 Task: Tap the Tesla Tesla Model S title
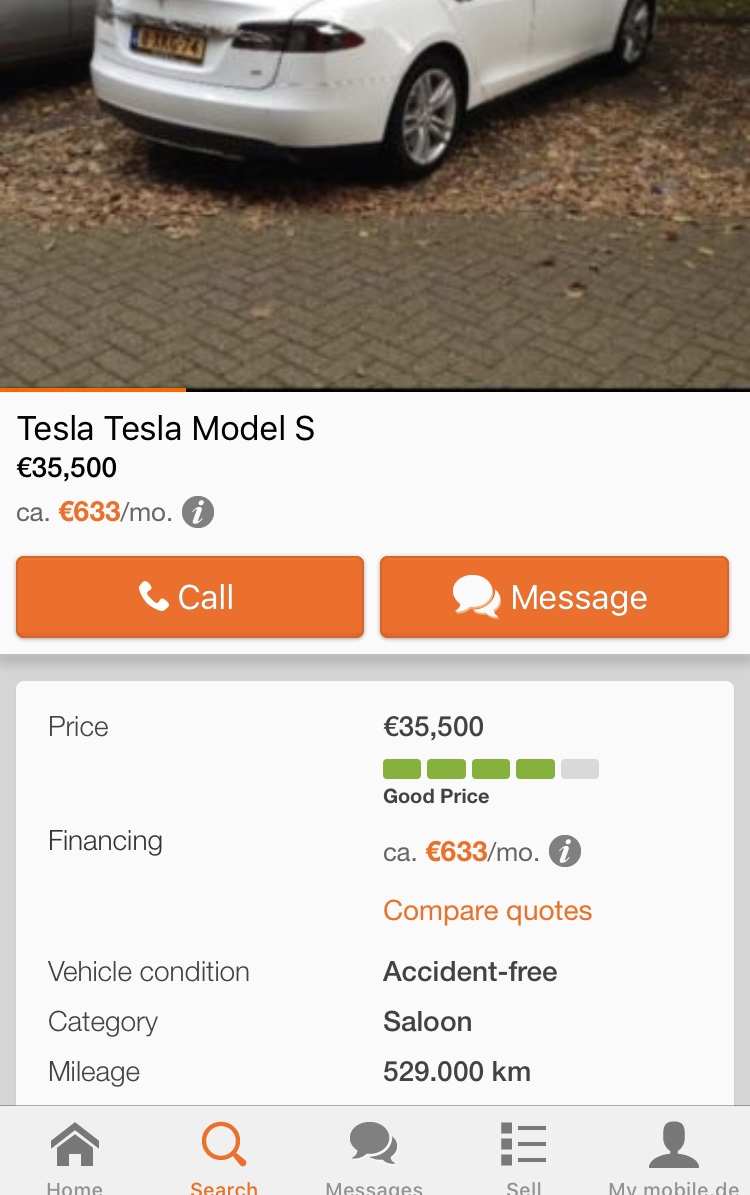[x=166, y=429]
